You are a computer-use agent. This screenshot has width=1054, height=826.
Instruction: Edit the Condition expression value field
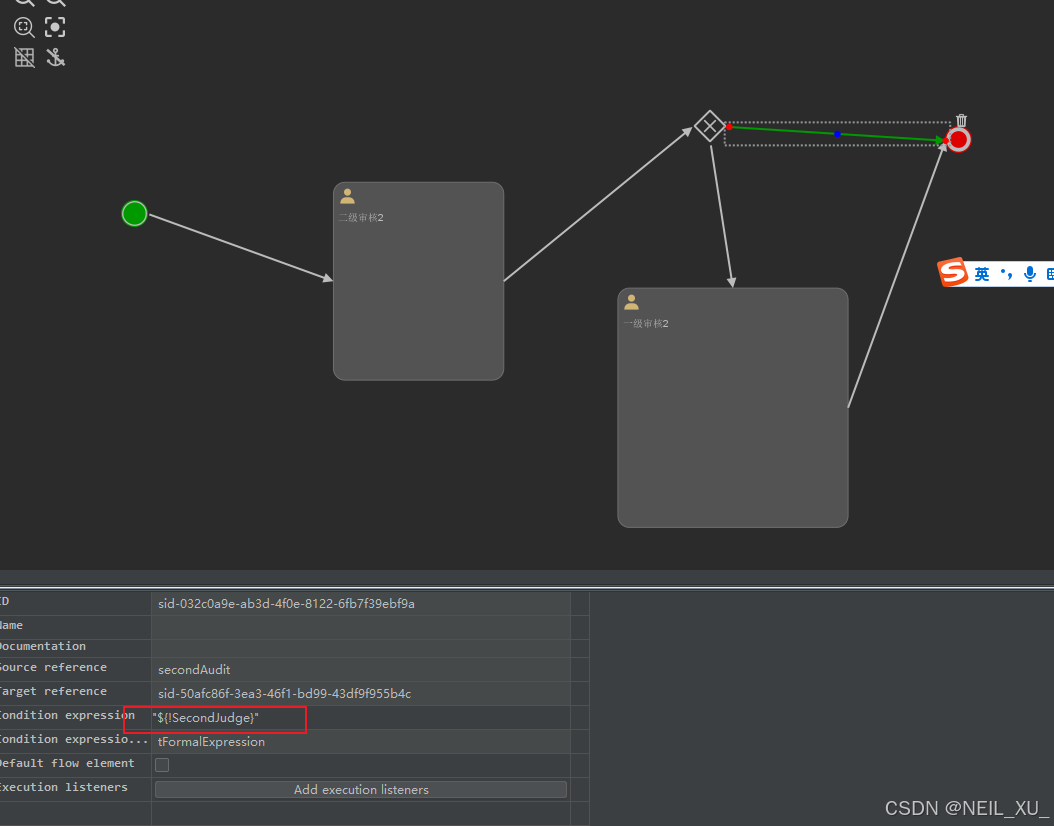360,718
